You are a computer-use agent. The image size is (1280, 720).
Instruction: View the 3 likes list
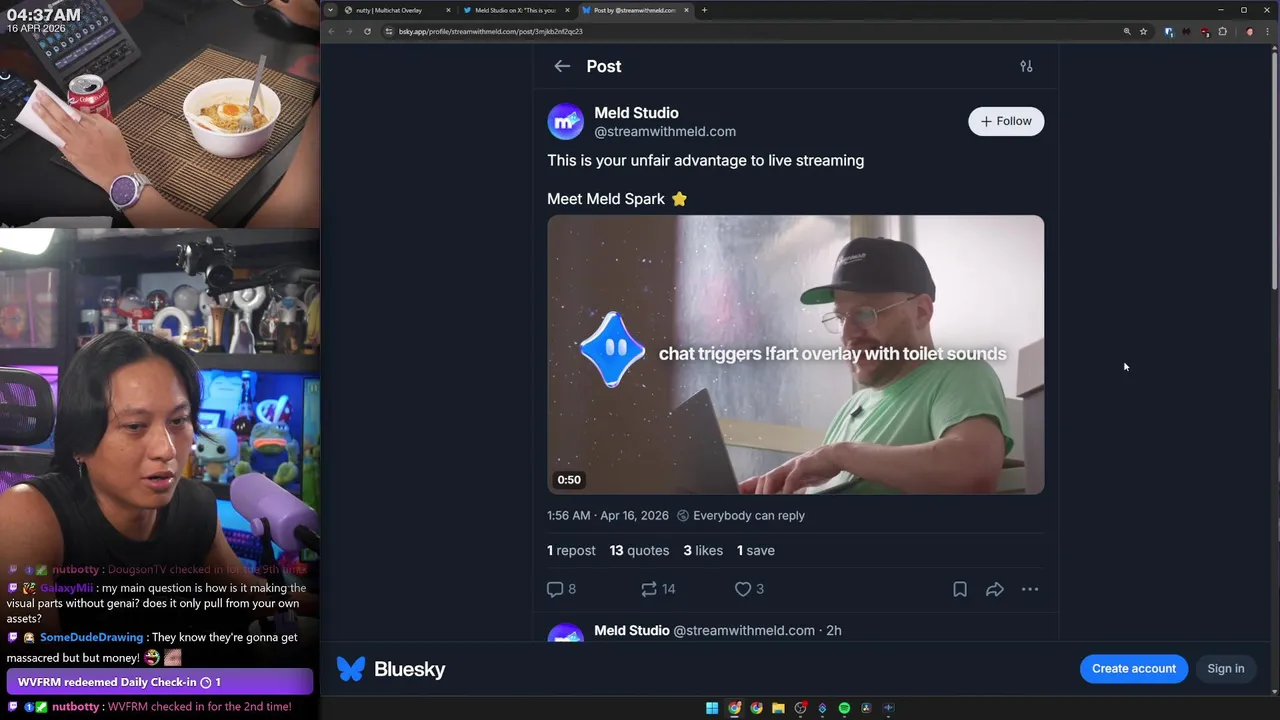click(x=703, y=550)
